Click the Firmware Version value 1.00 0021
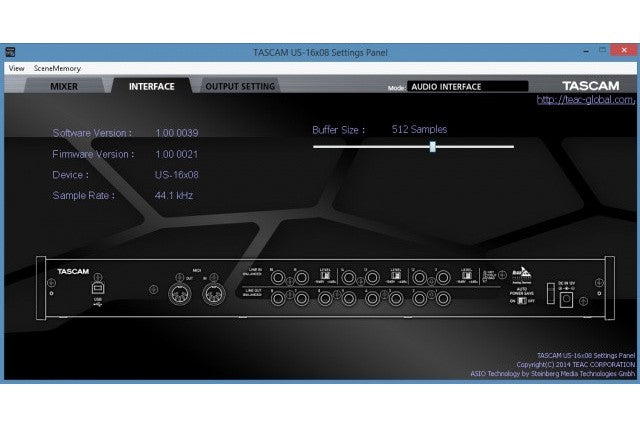Viewport: 640px width, 427px height. pyautogui.click(x=176, y=154)
